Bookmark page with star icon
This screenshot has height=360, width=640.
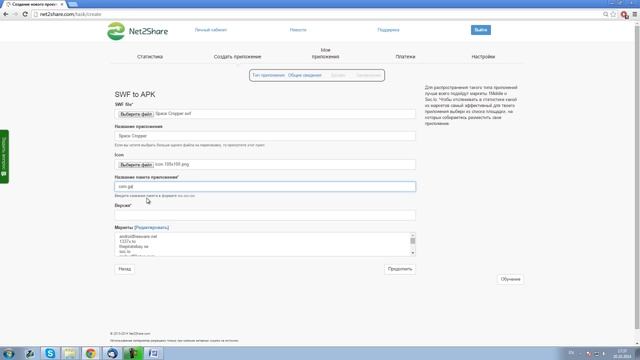tap(613, 14)
